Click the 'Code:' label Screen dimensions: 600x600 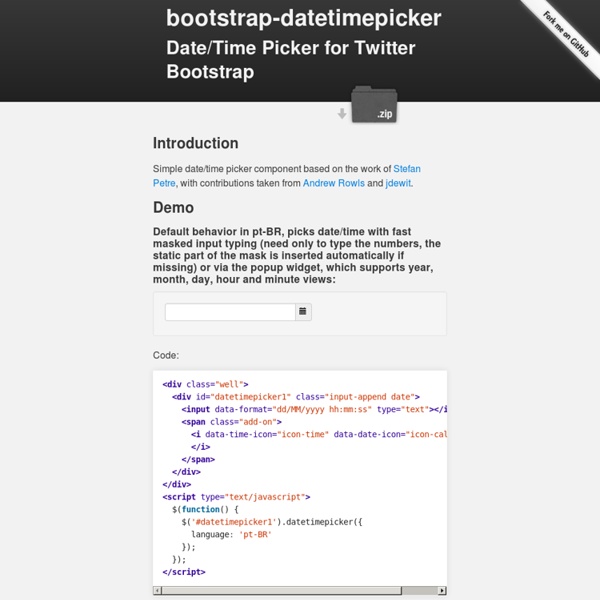[166, 355]
